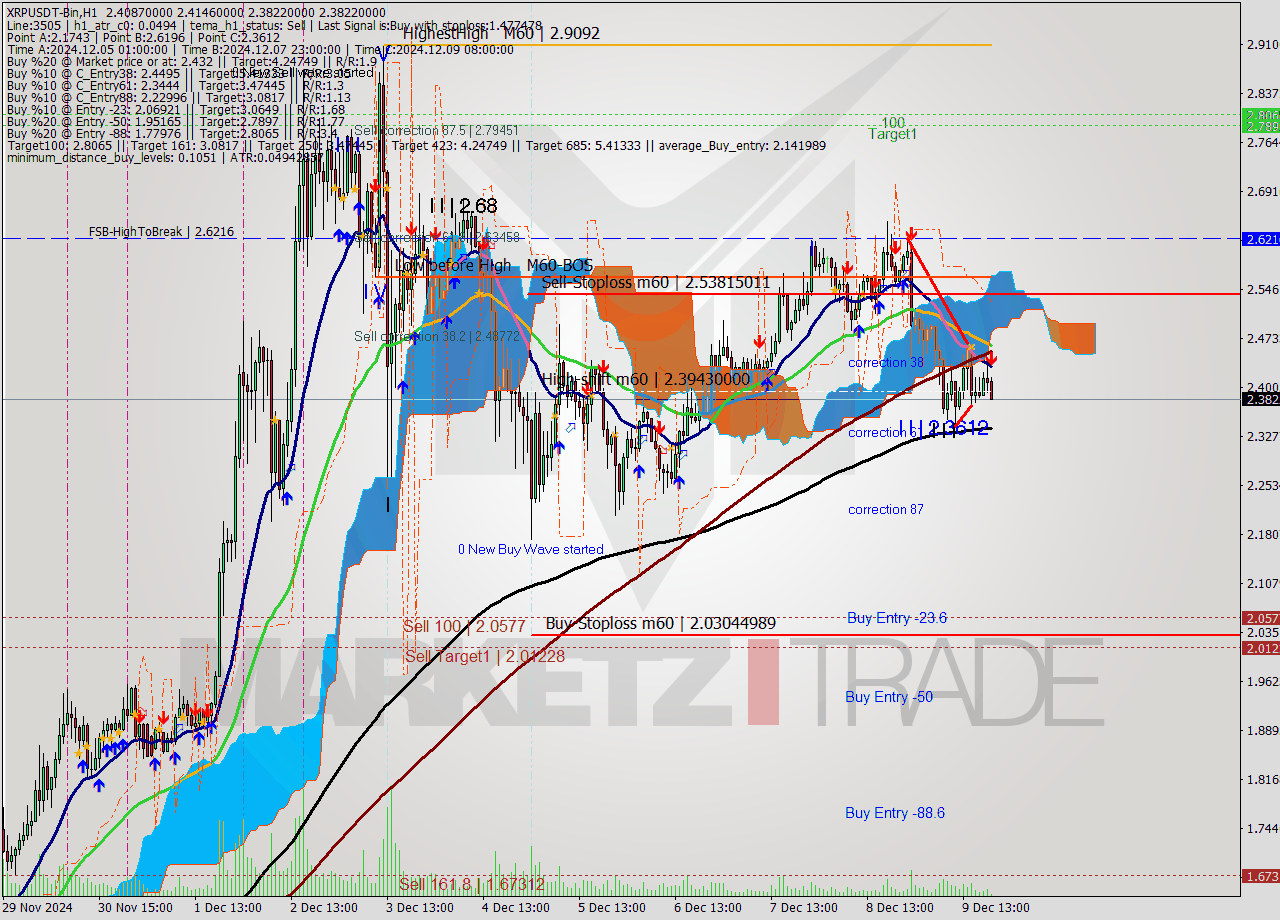Click the High-shift m60 | 2.39430000 label
The height and width of the screenshot is (920, 1280).
pyautogui.click(x=646, y=379)
